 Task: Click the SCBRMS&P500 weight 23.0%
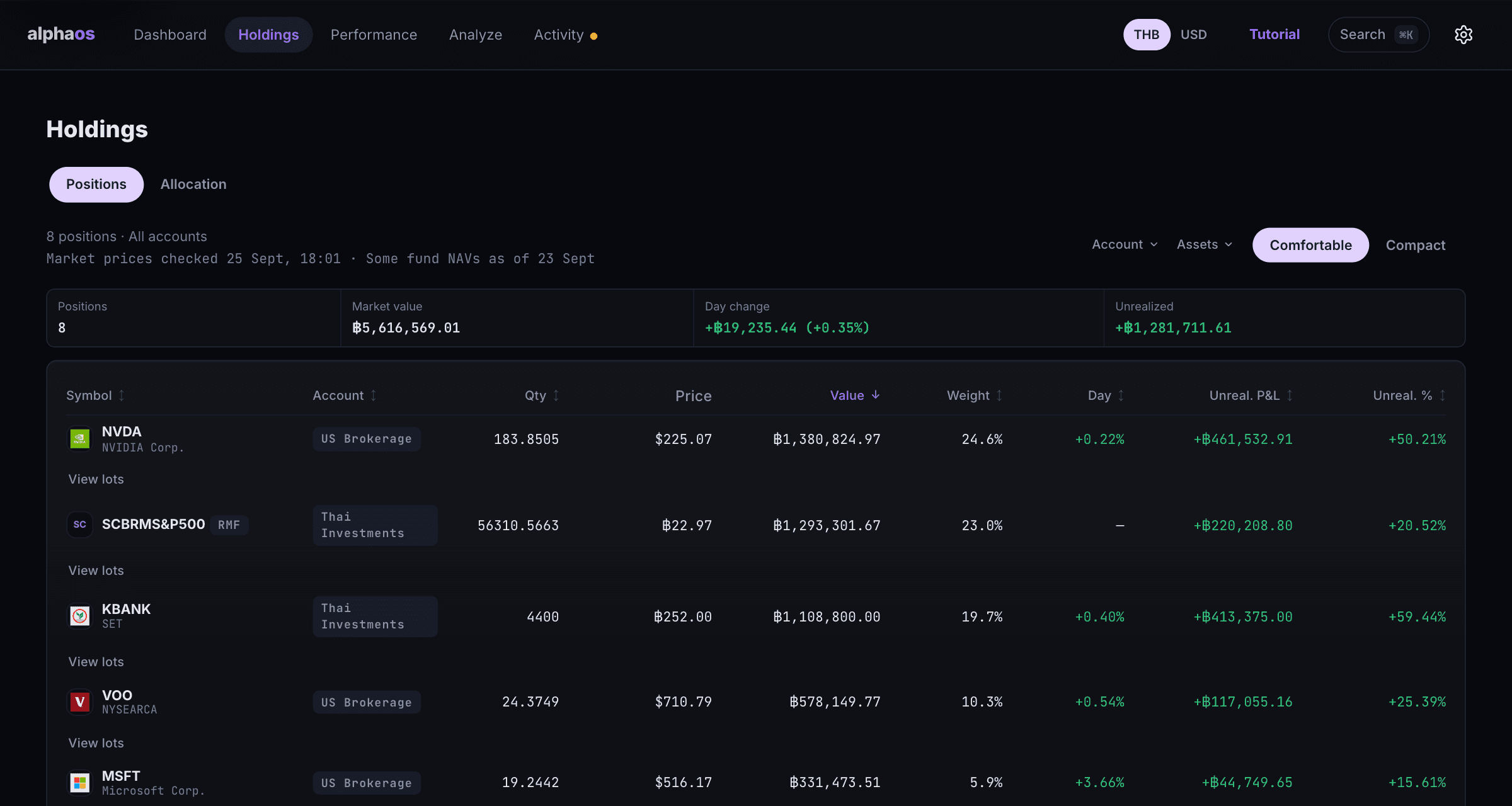click(982, 525)
